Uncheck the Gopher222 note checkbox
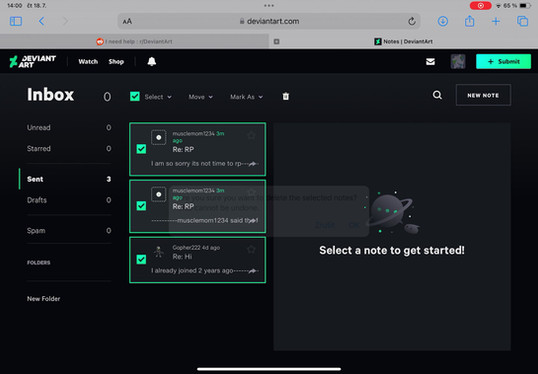 pyautogui.click(x=141, y=259)
